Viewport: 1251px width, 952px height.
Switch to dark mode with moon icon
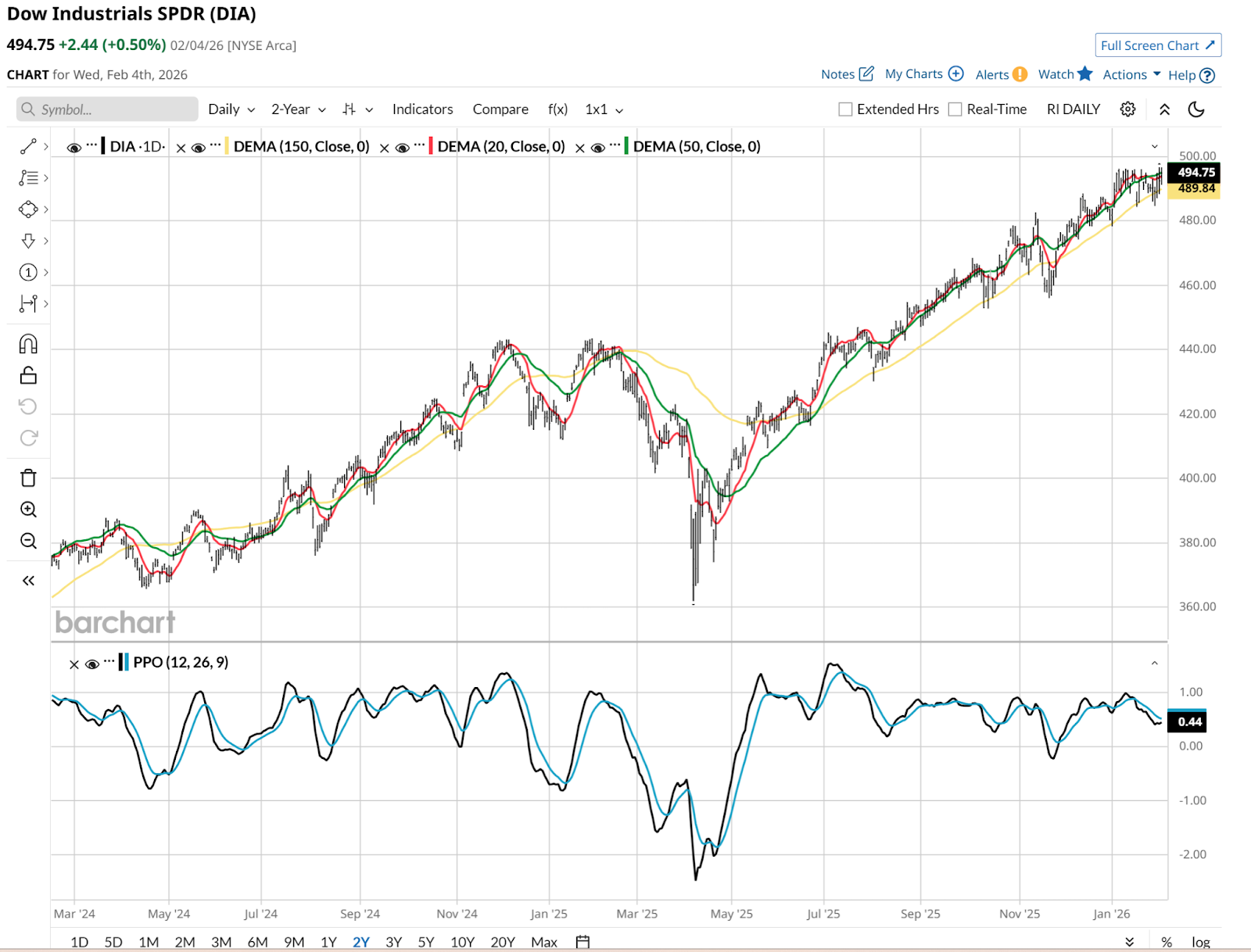[1196, 109]
